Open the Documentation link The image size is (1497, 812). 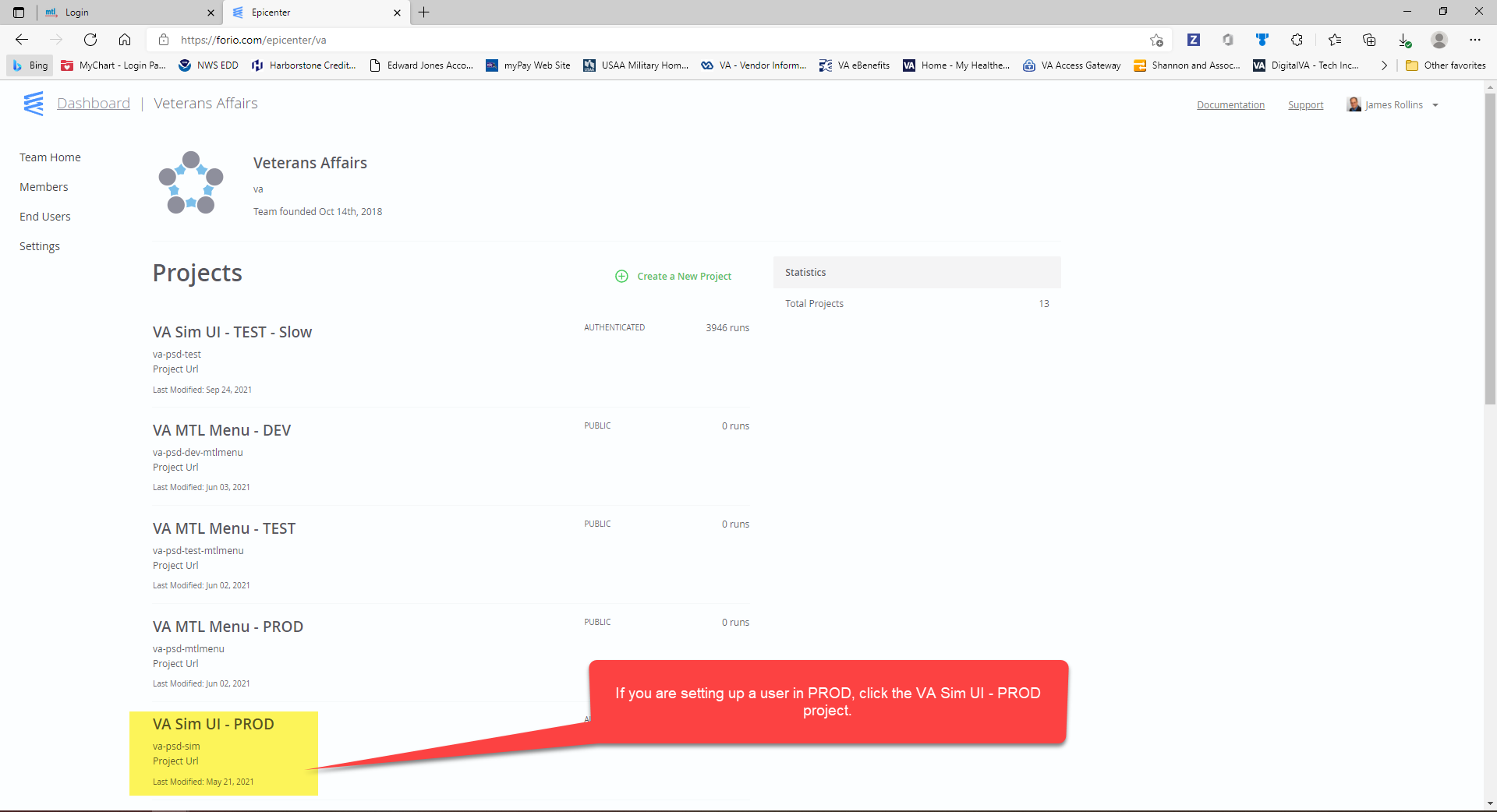[1230, 105]
